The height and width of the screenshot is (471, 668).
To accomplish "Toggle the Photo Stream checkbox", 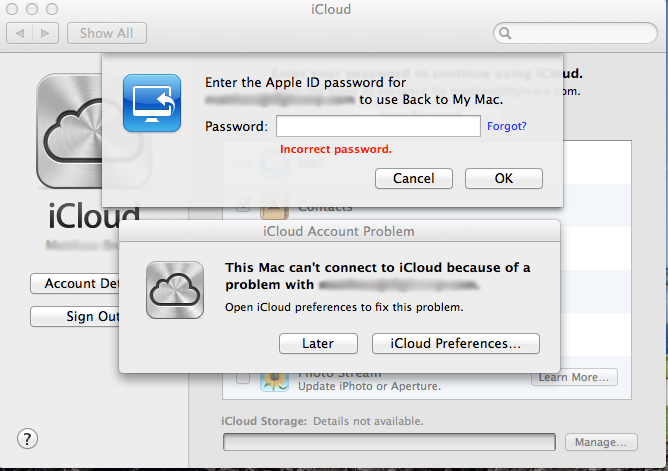I will (x=243, y=378).
